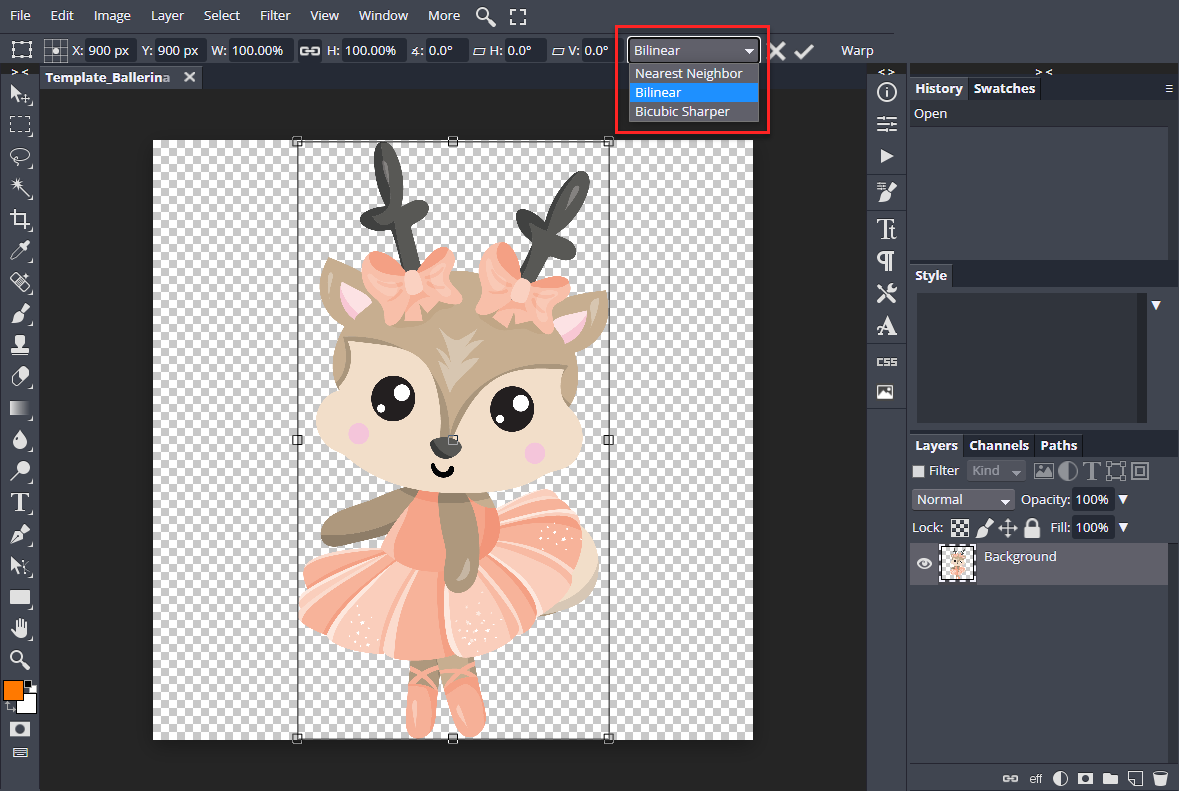Viewport: 1179px width, 791px height.
Task: Cancel transform with the X icon
Action: point(777,51)
